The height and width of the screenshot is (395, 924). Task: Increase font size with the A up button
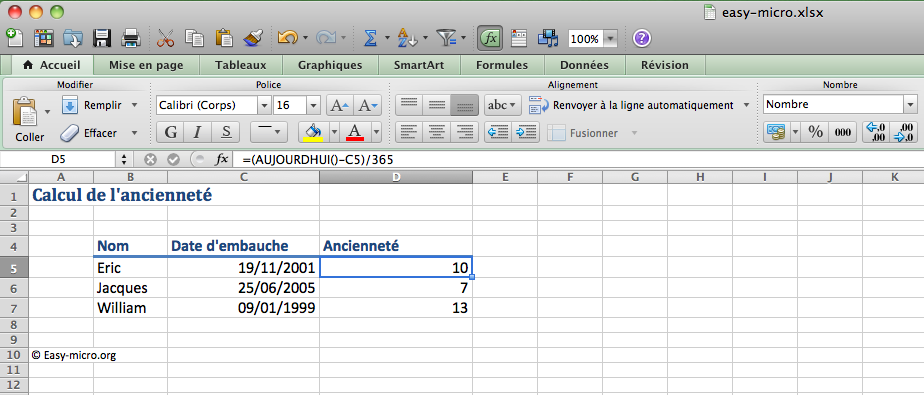click(x=340, y=106)
